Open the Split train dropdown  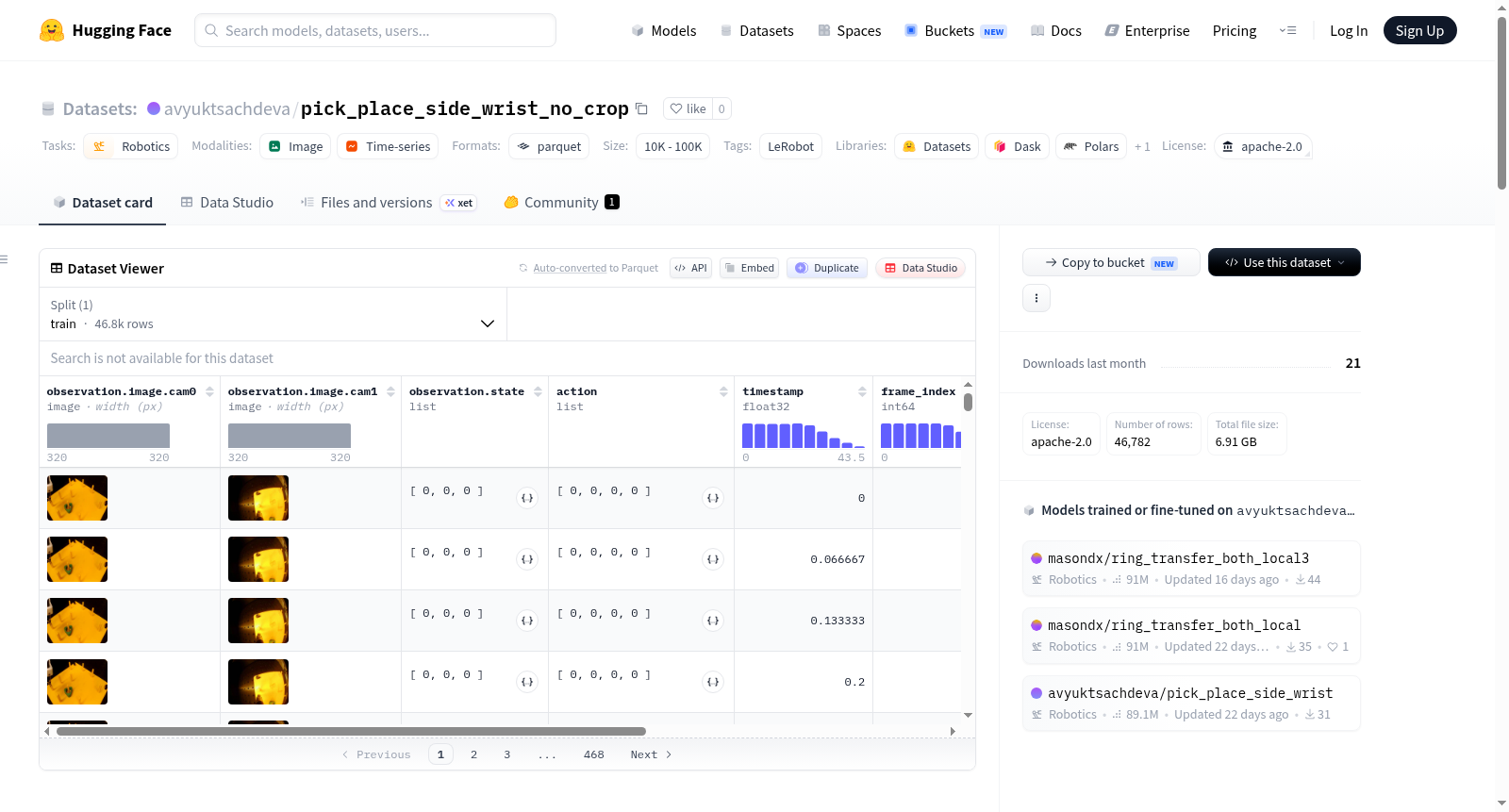[273, 314]
